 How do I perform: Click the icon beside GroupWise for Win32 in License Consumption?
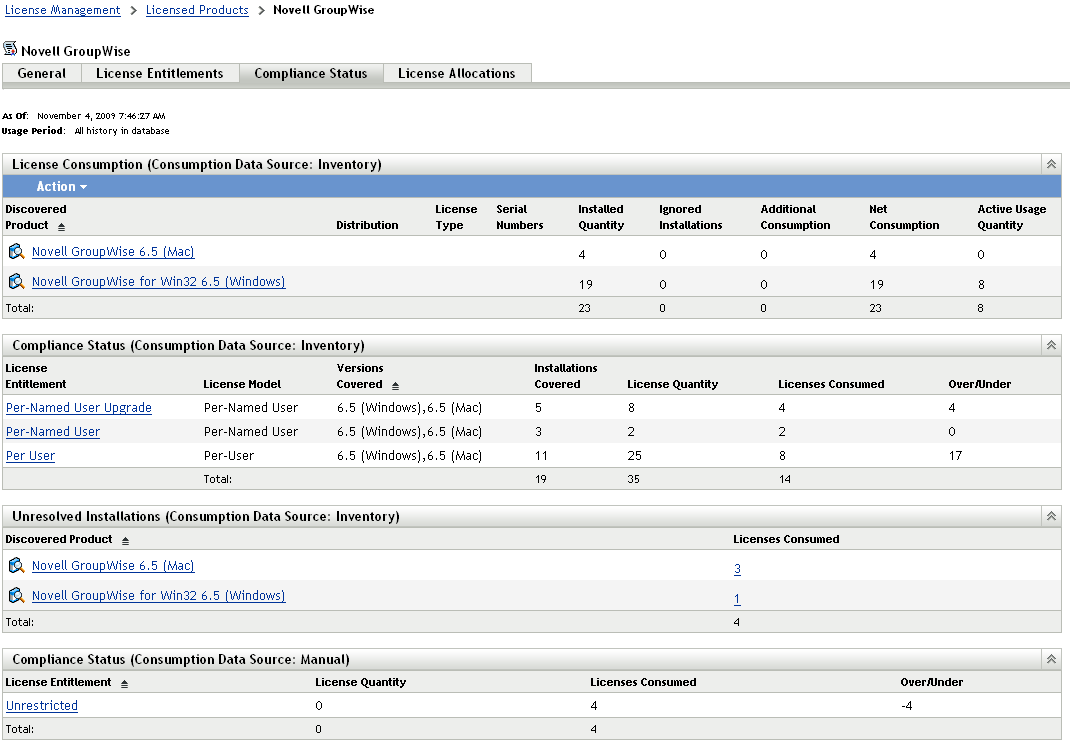16,281
